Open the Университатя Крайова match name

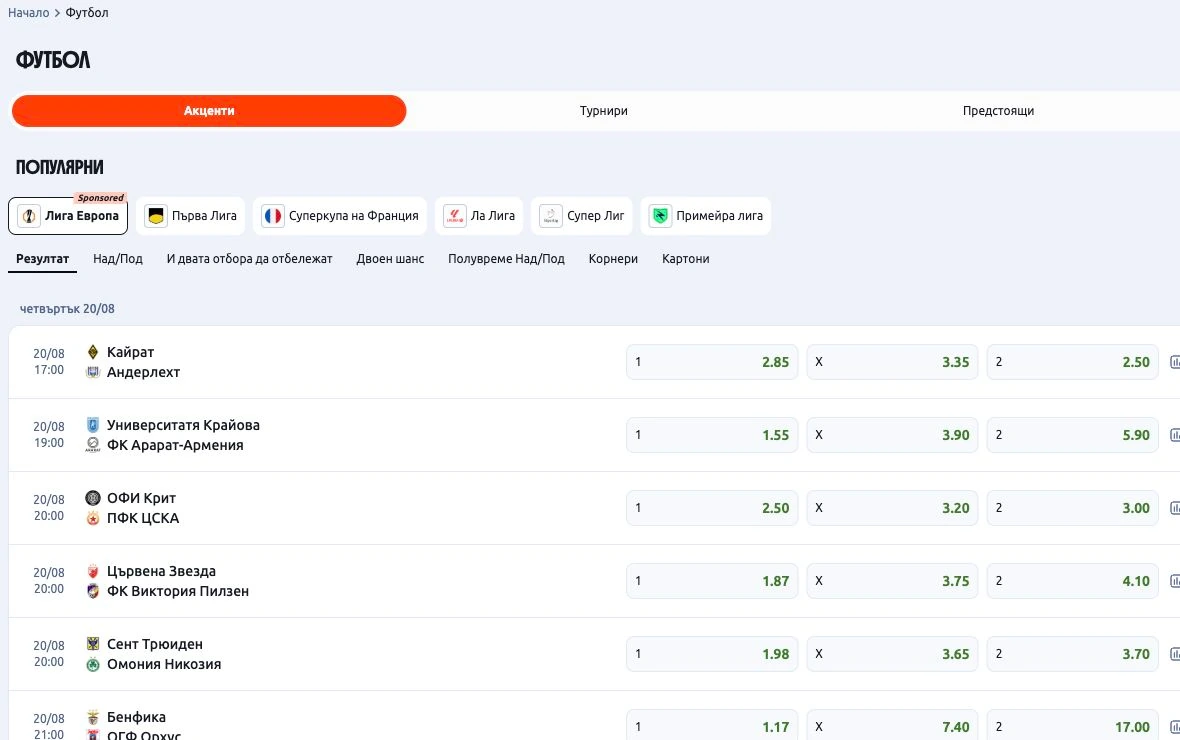183,425
